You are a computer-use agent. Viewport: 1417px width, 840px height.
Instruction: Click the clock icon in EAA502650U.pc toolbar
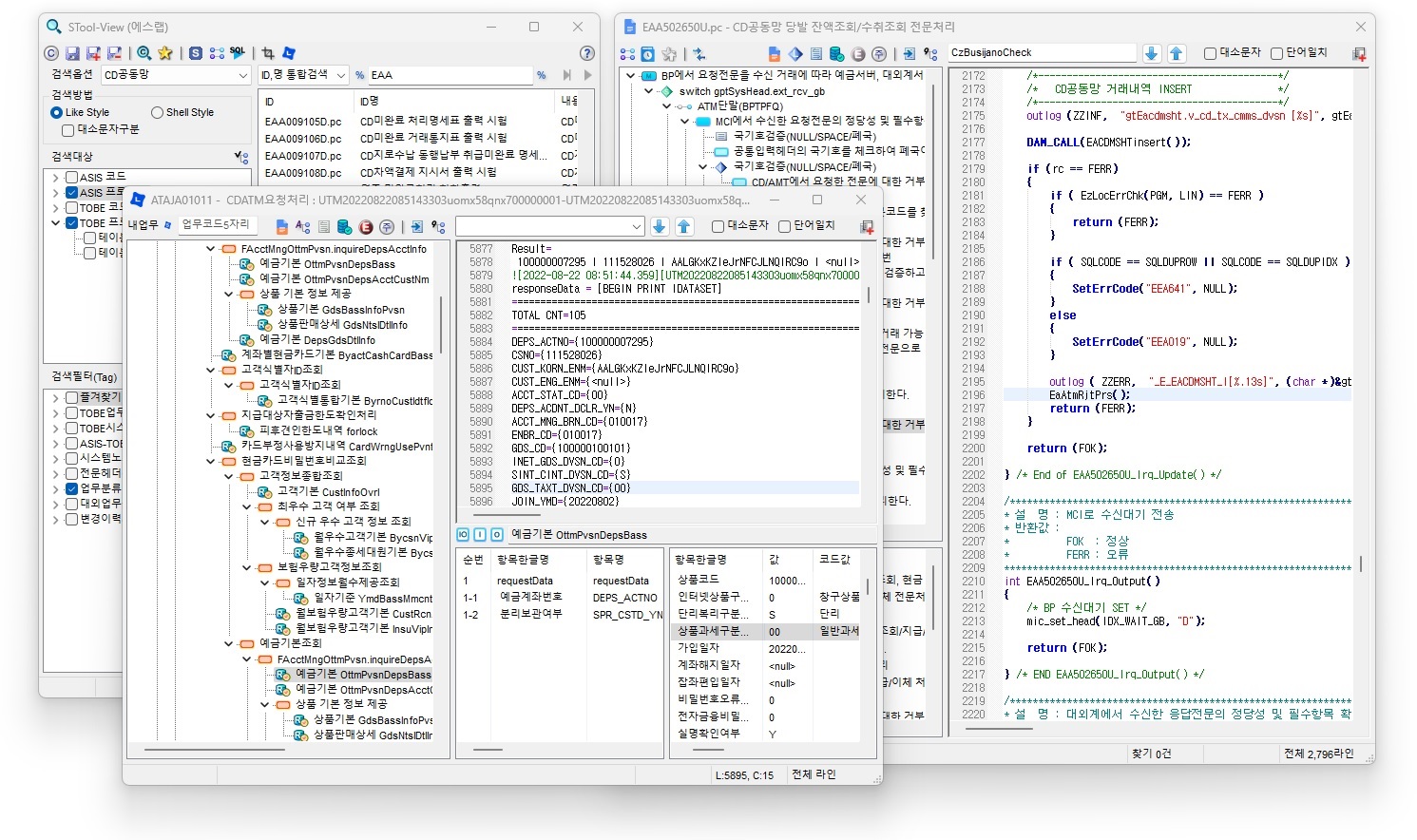tap(647, 54)
